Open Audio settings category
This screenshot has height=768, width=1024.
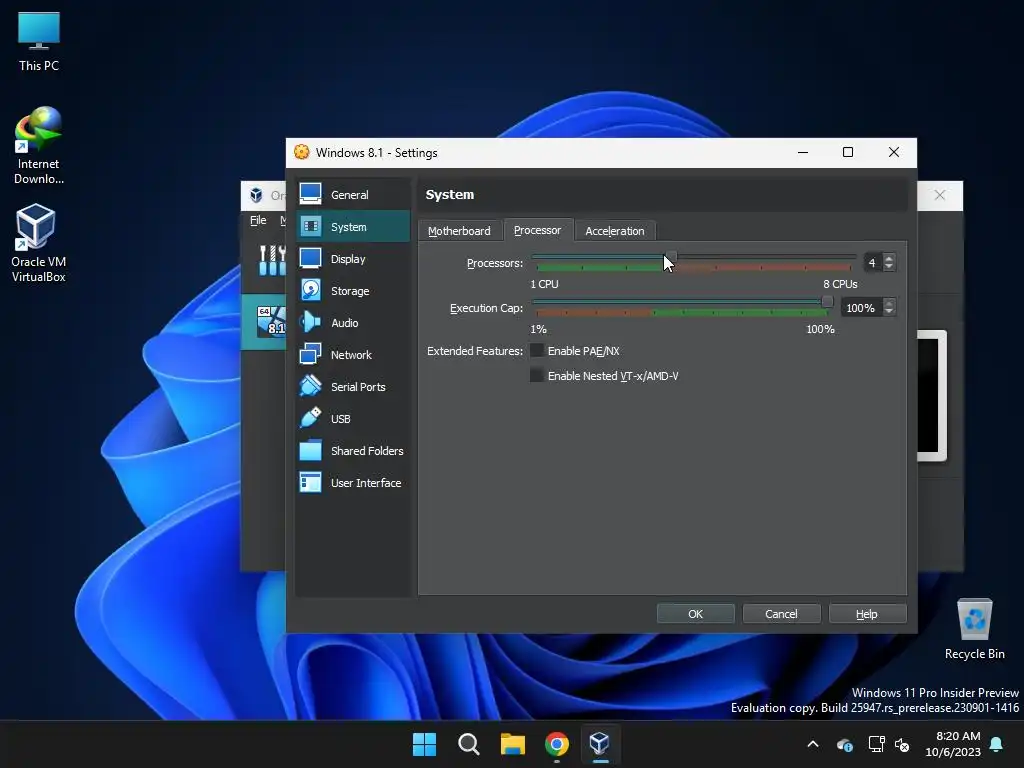(x=353, y=323)
